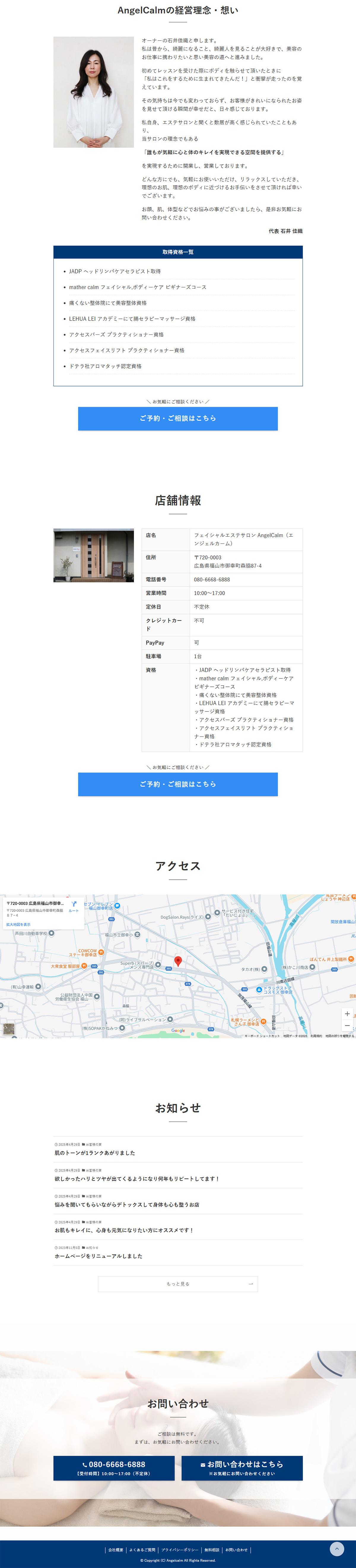Open 会社概要 in the footer menu
This screenshot has height=1568, width=356.
pos(116,1550)
